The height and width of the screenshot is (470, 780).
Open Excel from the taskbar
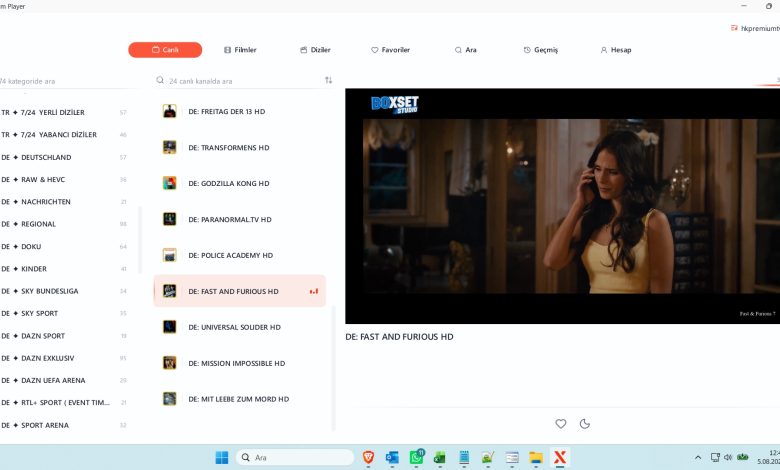[440, 457]
